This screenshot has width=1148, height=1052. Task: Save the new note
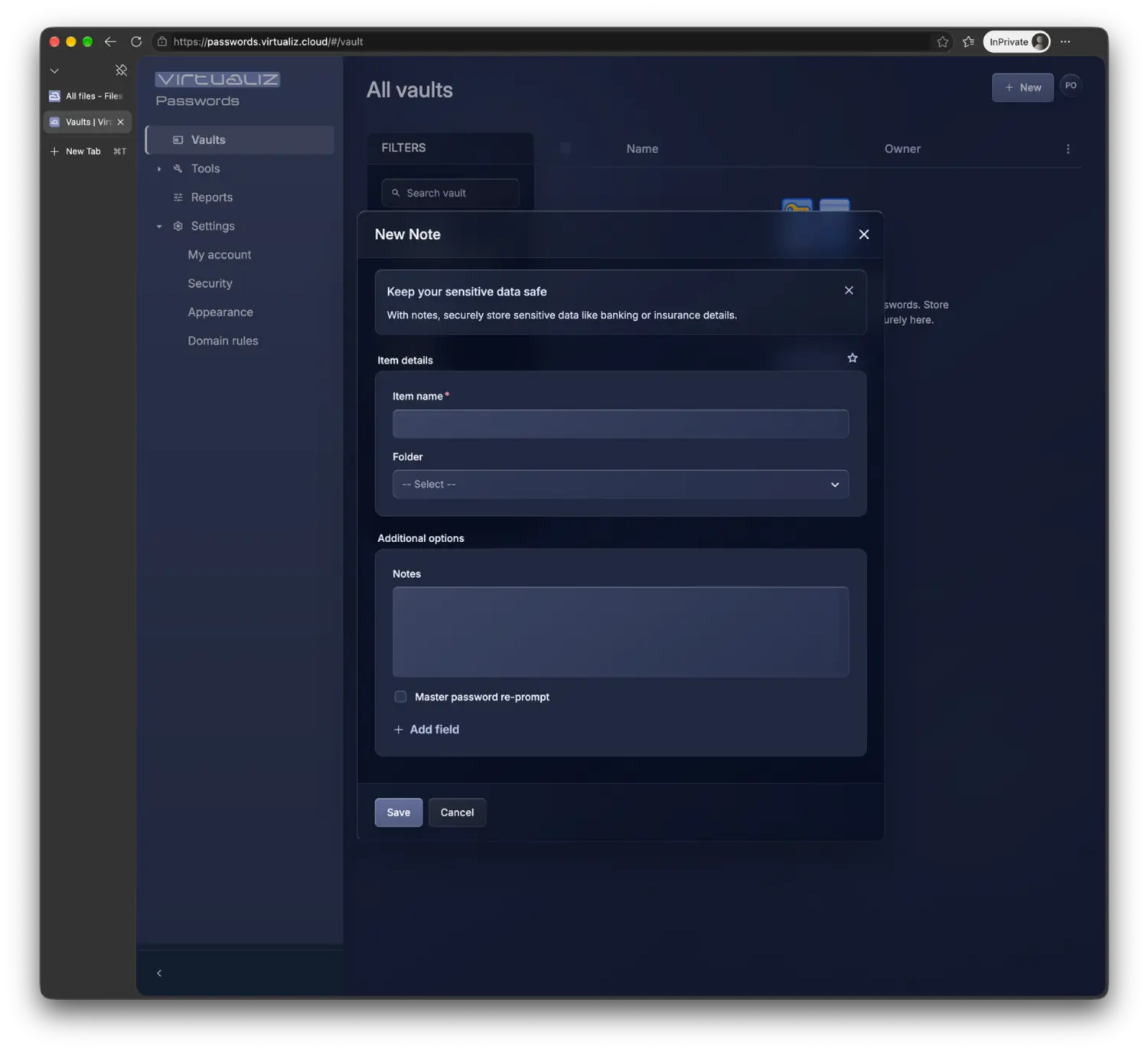(398, 812)
